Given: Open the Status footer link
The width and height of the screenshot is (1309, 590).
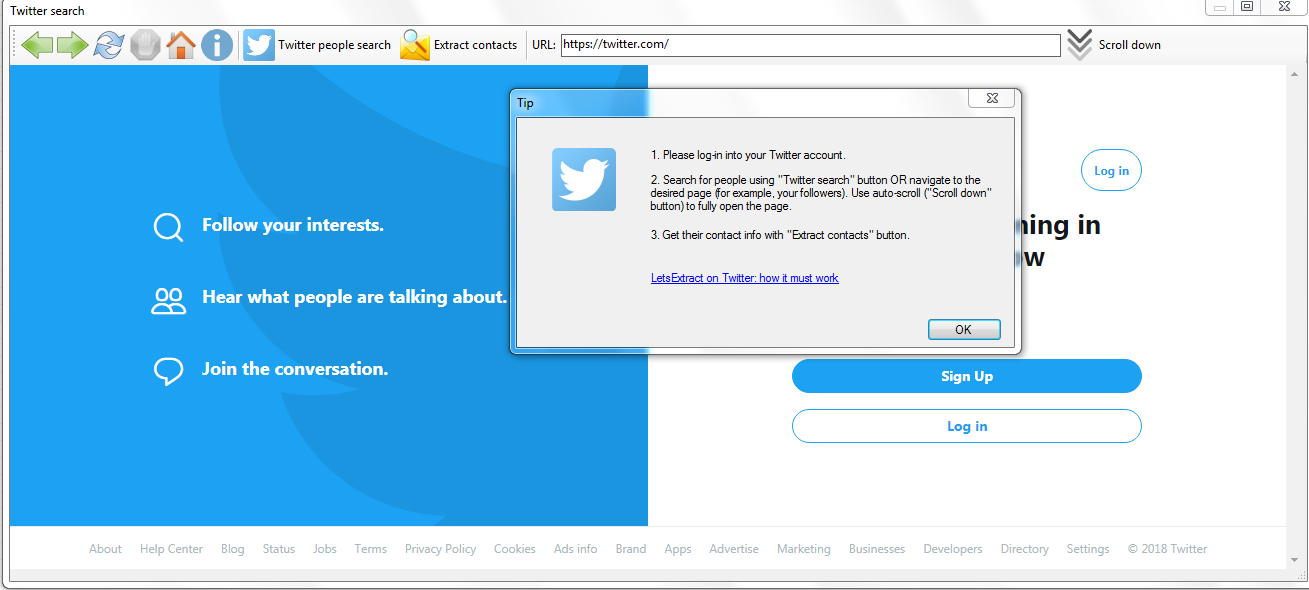Looking at the screenshot, I should click(x=279, y=549).
